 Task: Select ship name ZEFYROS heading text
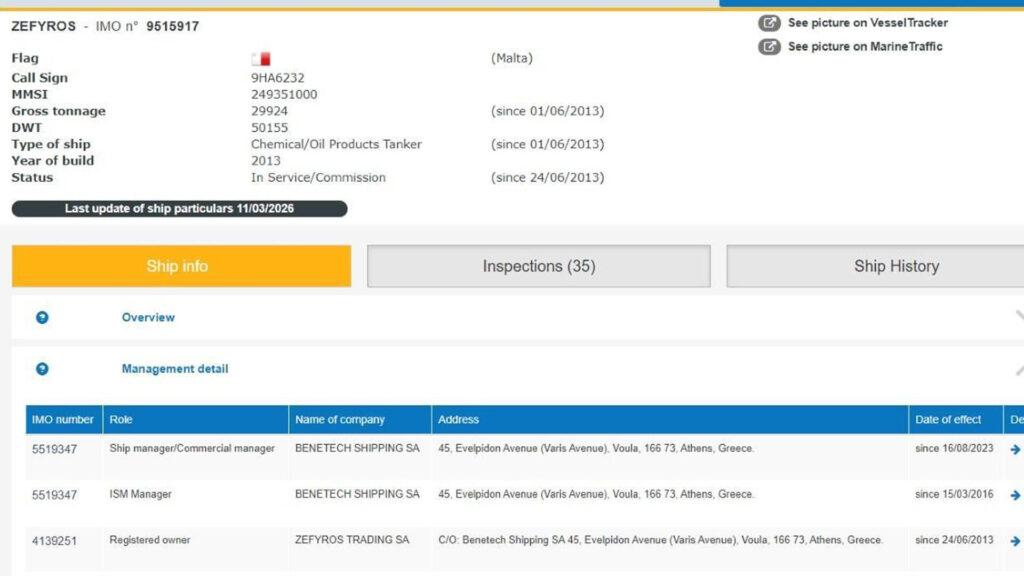tap(43, 26)
